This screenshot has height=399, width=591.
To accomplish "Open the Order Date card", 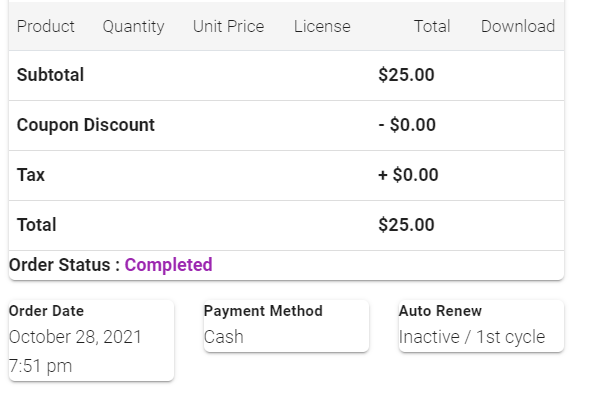I will click(x=92, y=341).
